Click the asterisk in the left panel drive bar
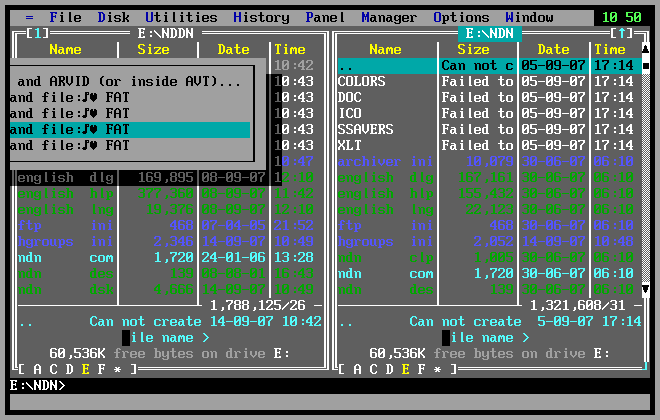This screenshot has height=420, width=660. pos(117,369)
